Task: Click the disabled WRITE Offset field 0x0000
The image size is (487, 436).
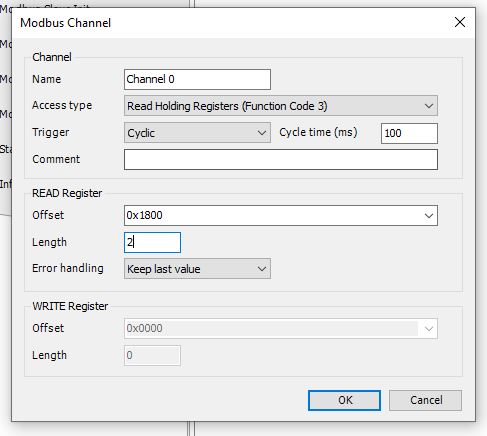Action: 281,328
